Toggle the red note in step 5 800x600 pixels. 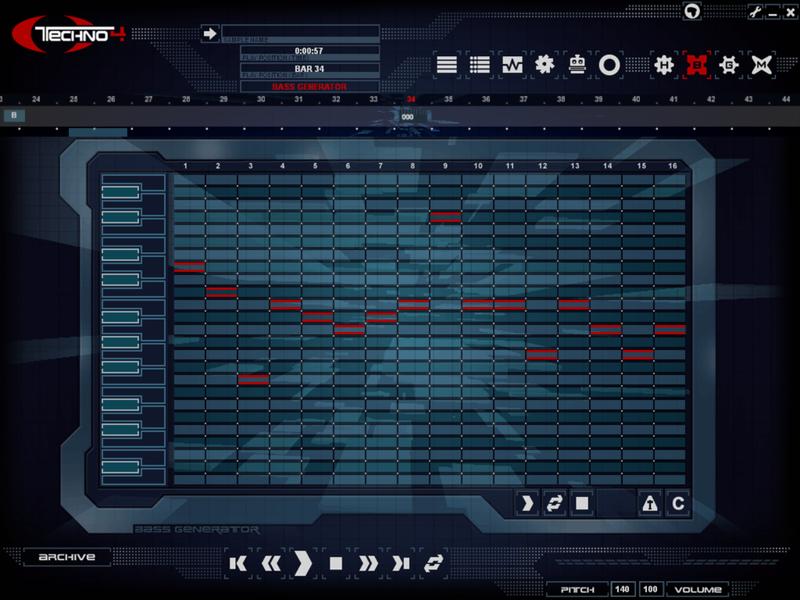pyautogui.click(x=317, y=317)
